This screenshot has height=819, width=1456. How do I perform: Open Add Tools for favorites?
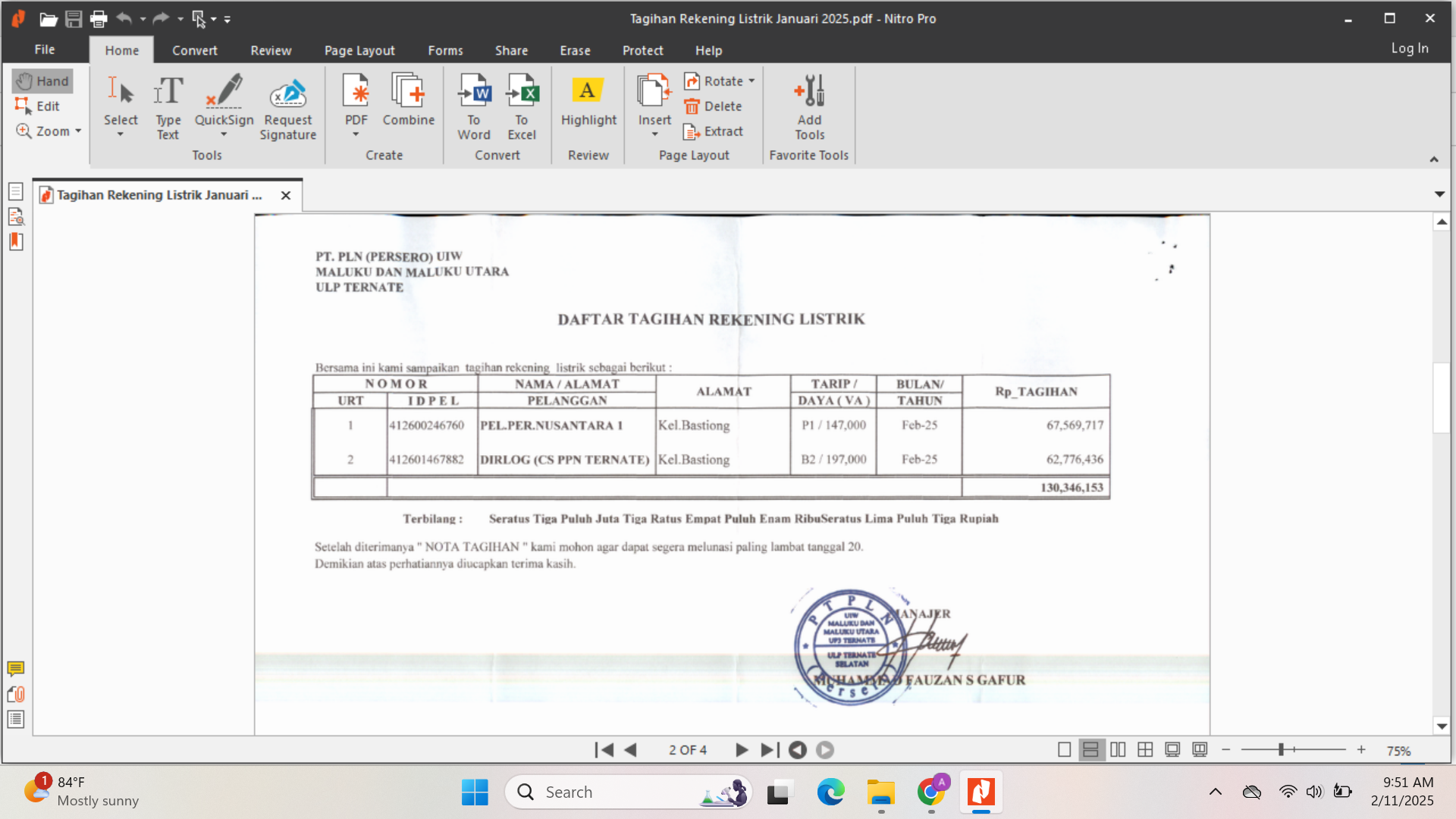809,107
